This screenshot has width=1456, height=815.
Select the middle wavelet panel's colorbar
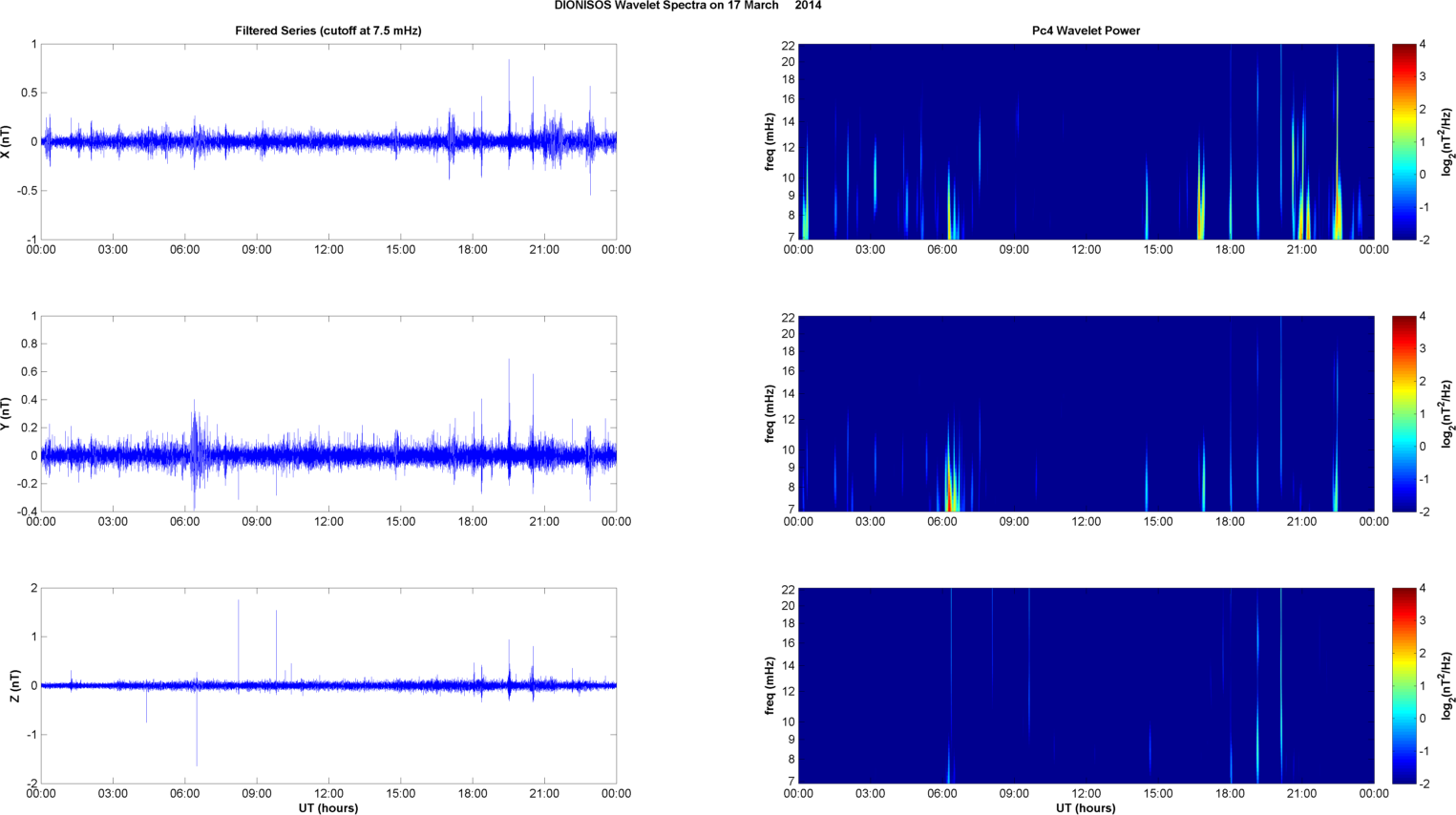1403,413
